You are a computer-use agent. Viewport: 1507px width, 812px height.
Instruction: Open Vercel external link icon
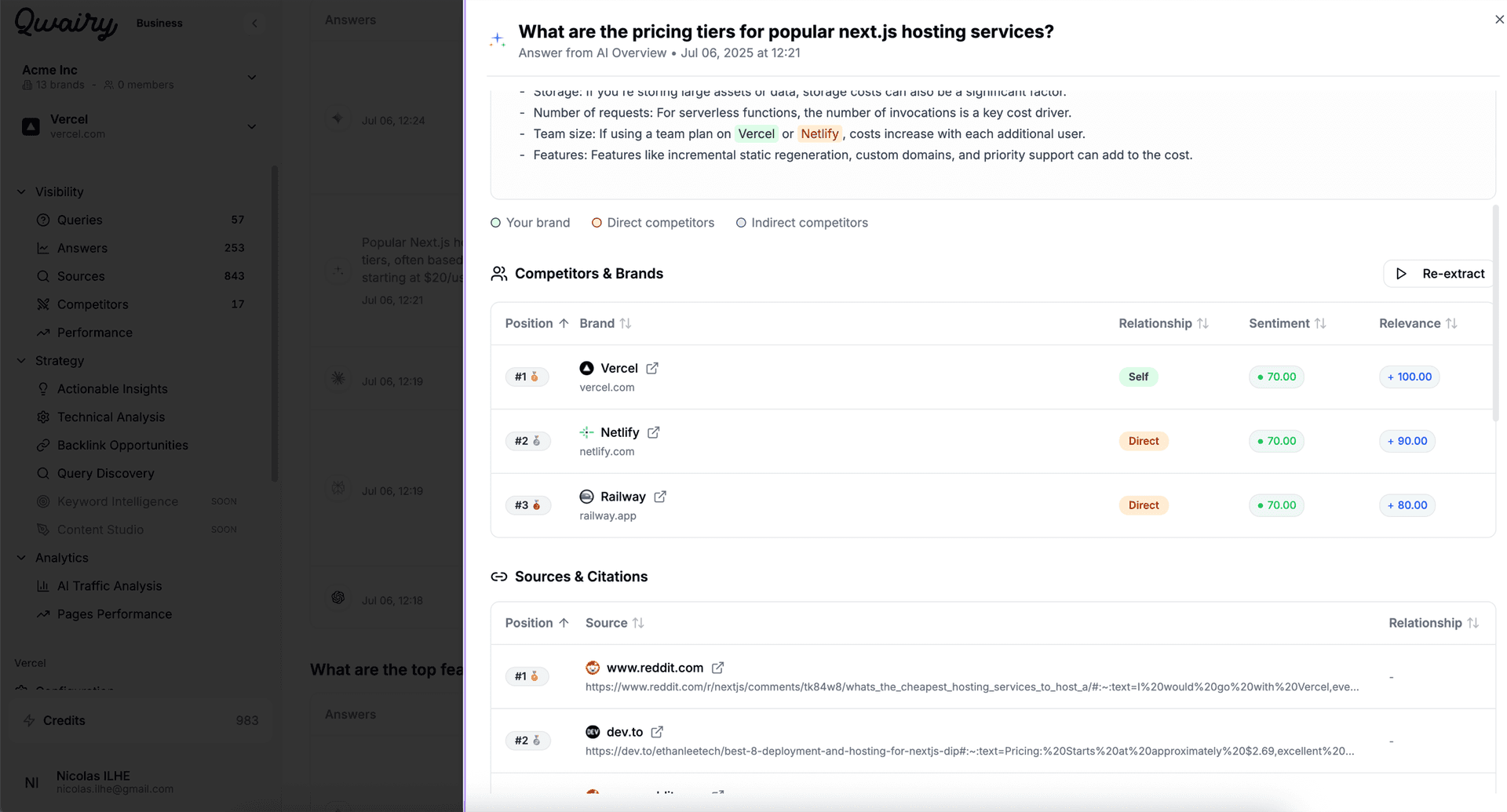coord(652,368)
